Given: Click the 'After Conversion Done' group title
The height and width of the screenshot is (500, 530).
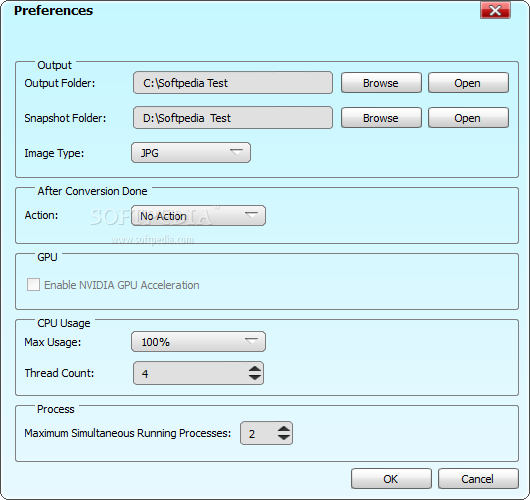Looking at the screenshot, I should pos(92,191).
